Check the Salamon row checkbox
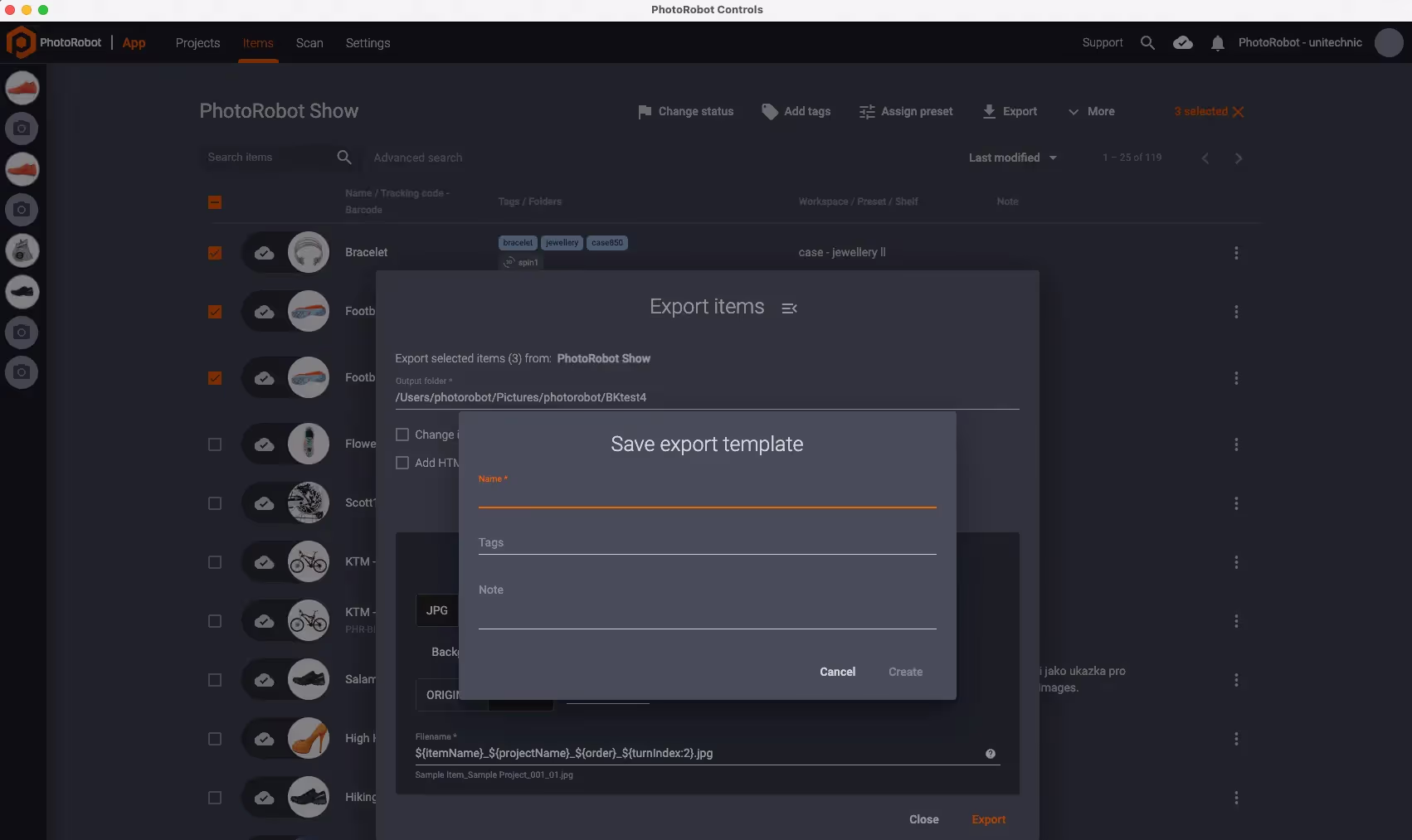 click(x=215, y=680)
